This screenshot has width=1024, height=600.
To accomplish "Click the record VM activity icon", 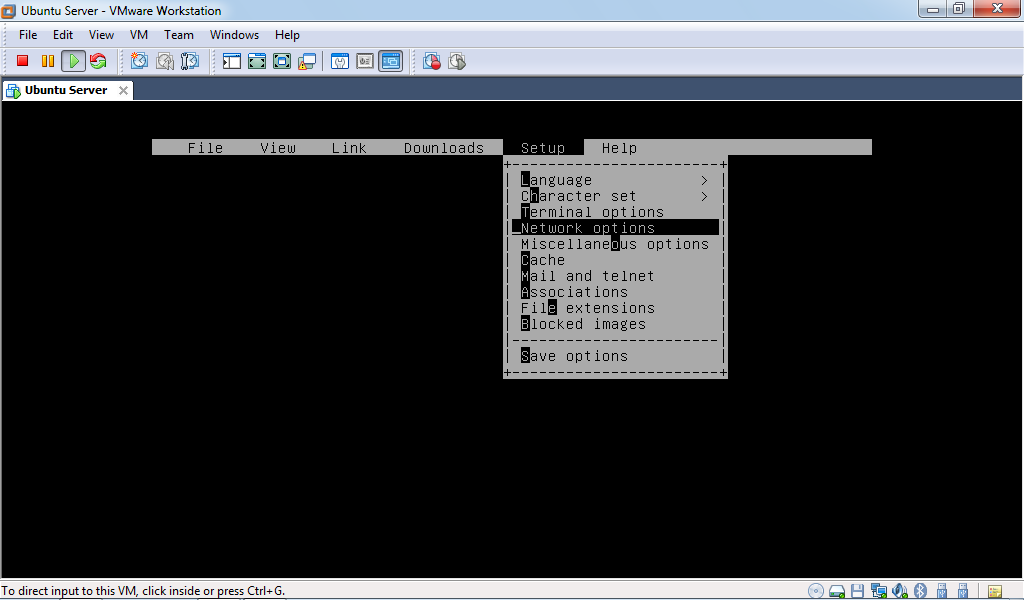I will point(432,61).
